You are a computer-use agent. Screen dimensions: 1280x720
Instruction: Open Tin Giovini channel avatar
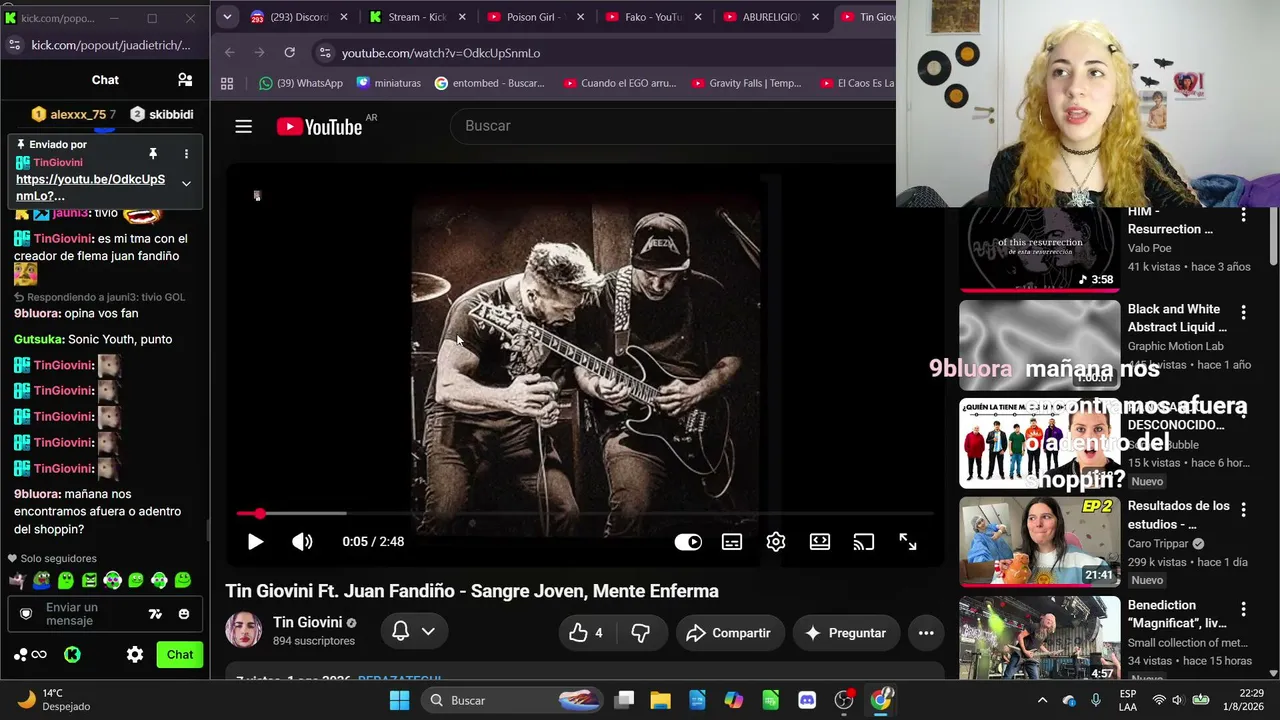[243, 631]
